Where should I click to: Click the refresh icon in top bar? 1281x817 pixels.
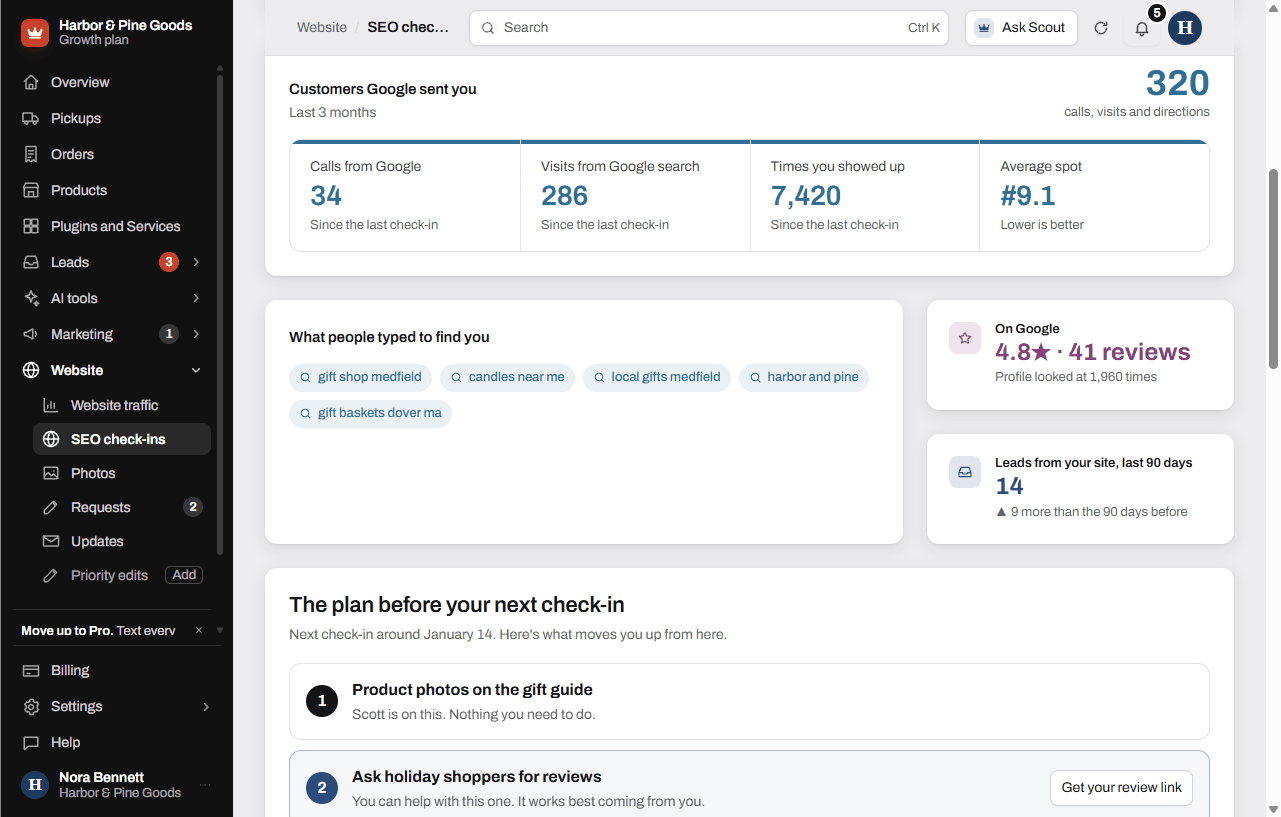tap(1101, 28)
